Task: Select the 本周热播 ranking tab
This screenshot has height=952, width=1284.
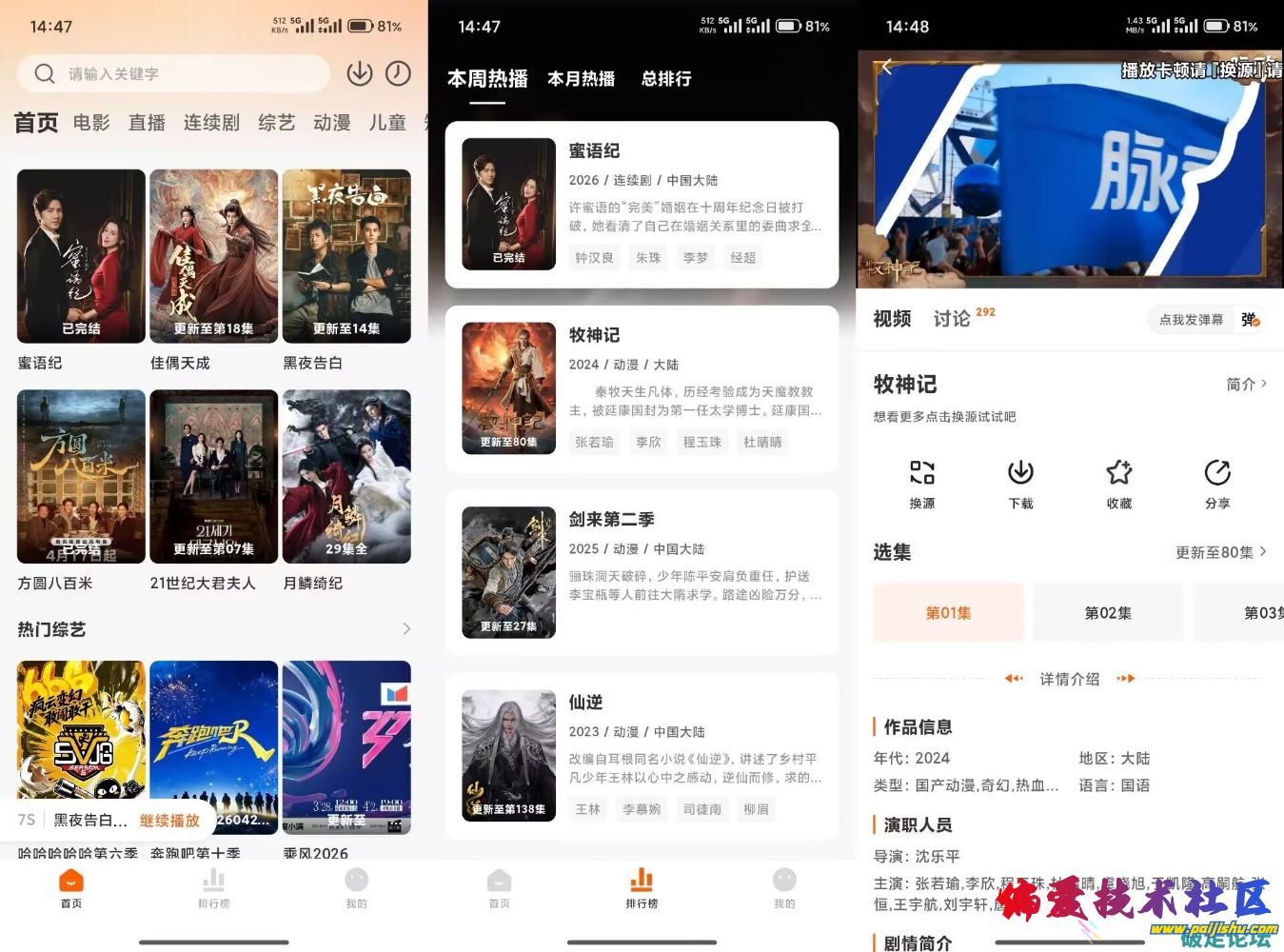Action: 487,79
